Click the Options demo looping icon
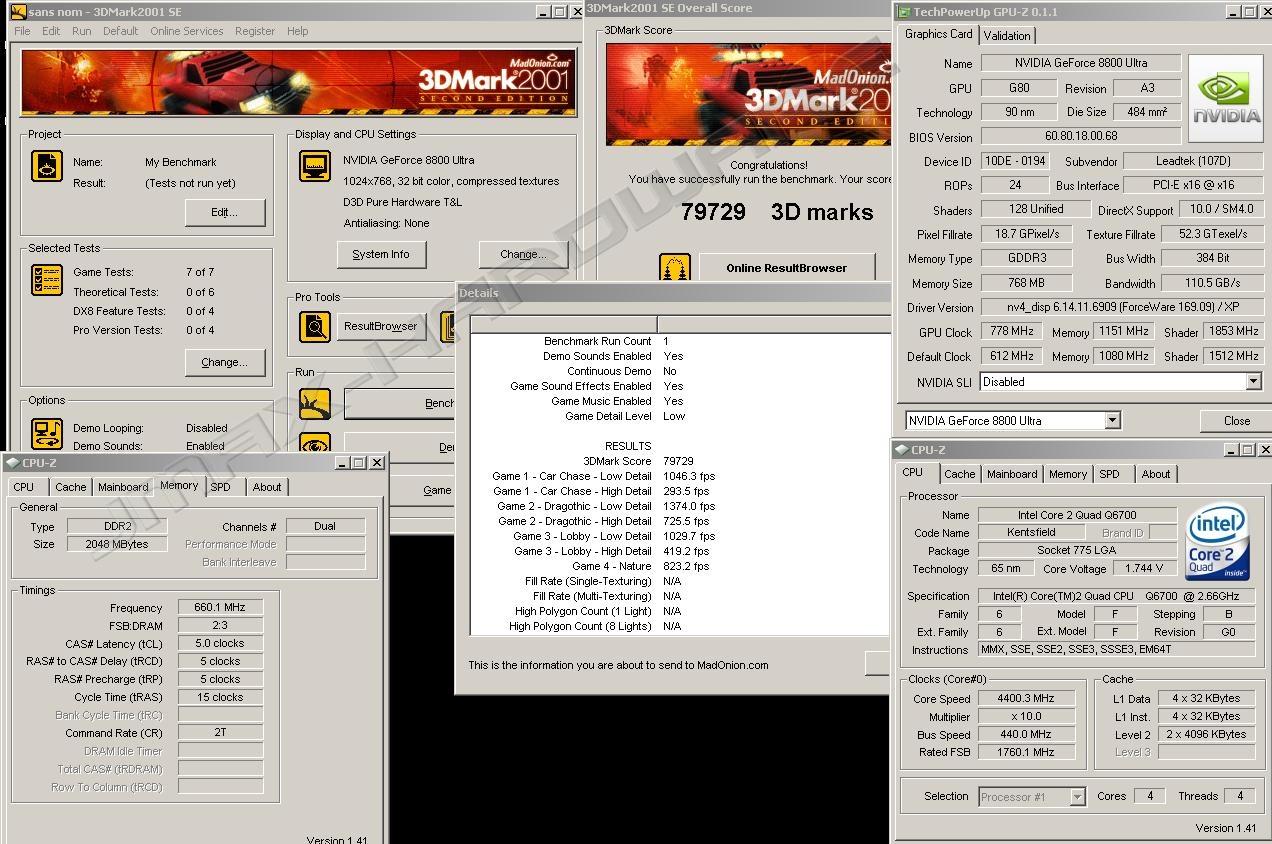The width and height of the screenshot is (1272, 844). click(47, 434)
